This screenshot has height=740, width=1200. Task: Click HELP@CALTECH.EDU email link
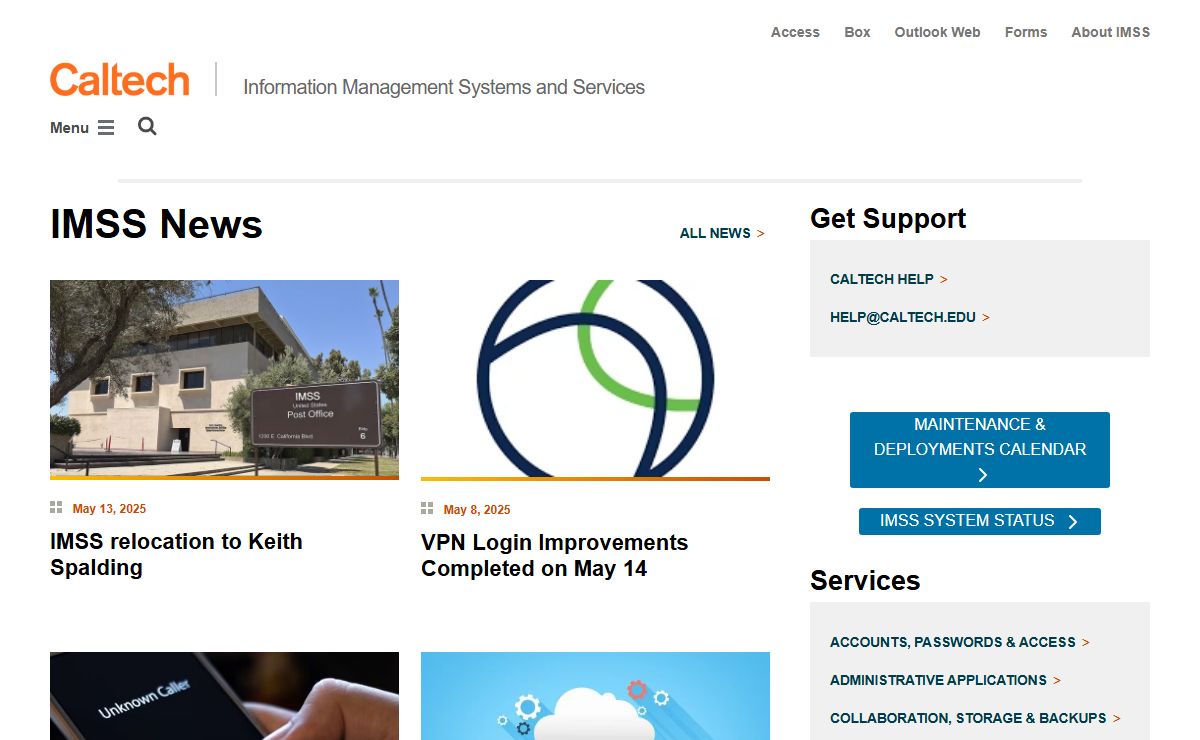909,317
